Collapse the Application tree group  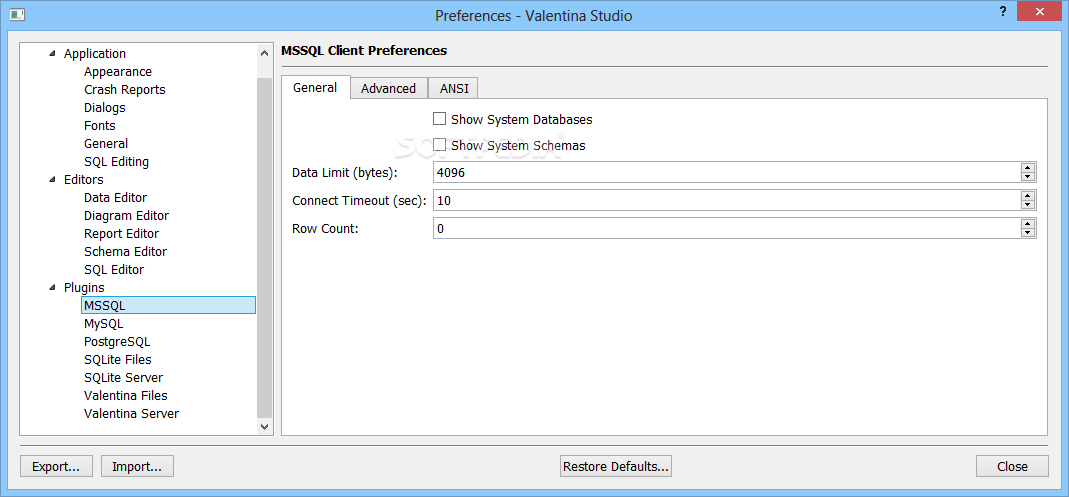pos(52,54)
